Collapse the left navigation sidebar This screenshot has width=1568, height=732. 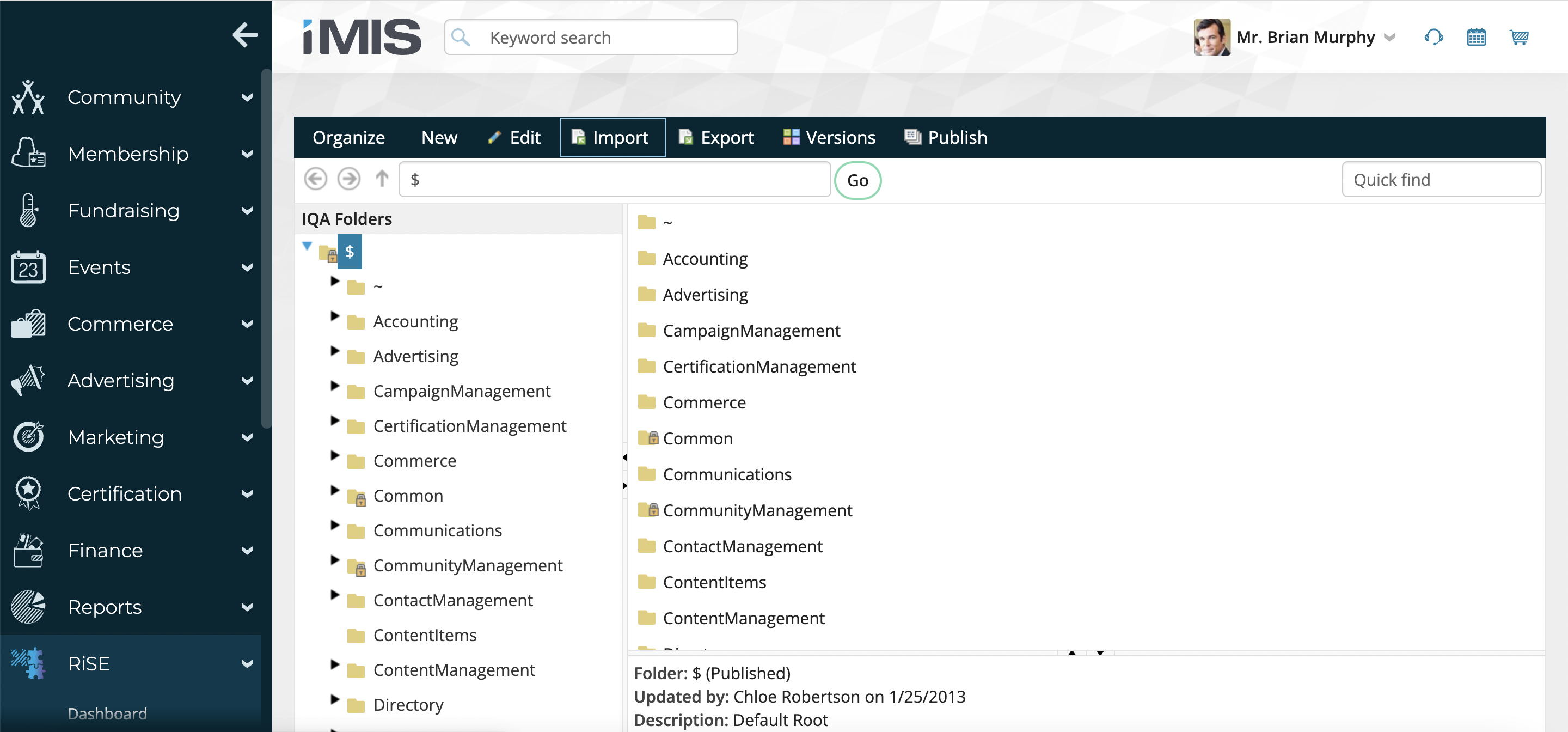pos(246,35)
